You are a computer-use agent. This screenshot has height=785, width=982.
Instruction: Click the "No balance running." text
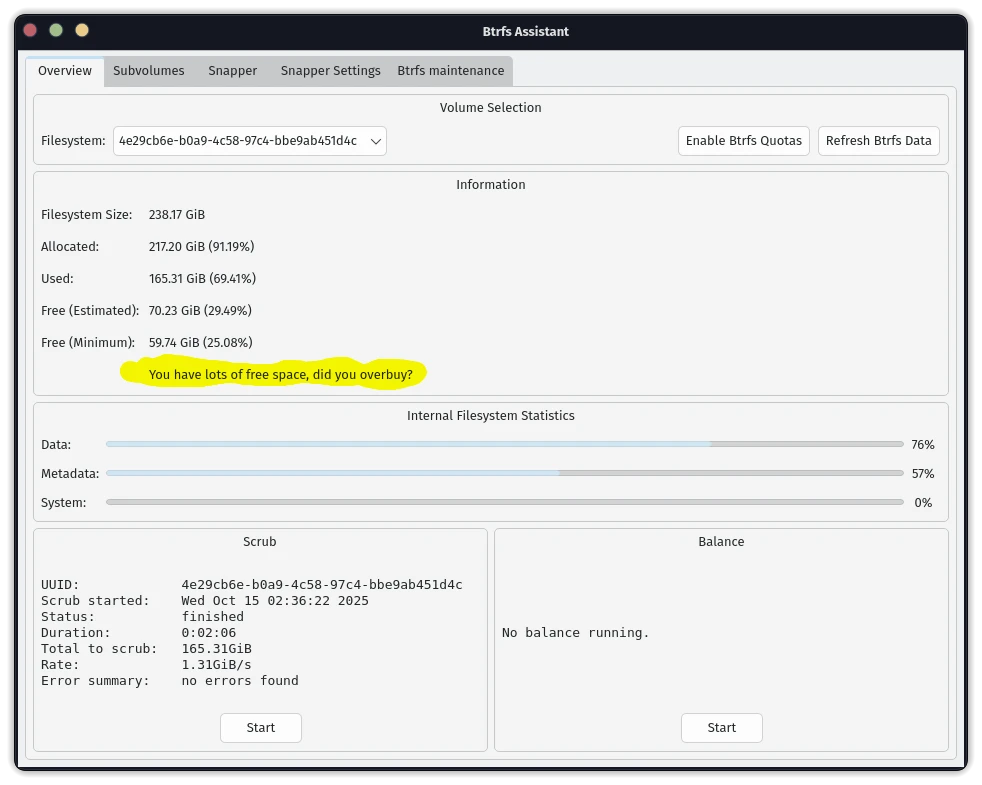point(575,633)
